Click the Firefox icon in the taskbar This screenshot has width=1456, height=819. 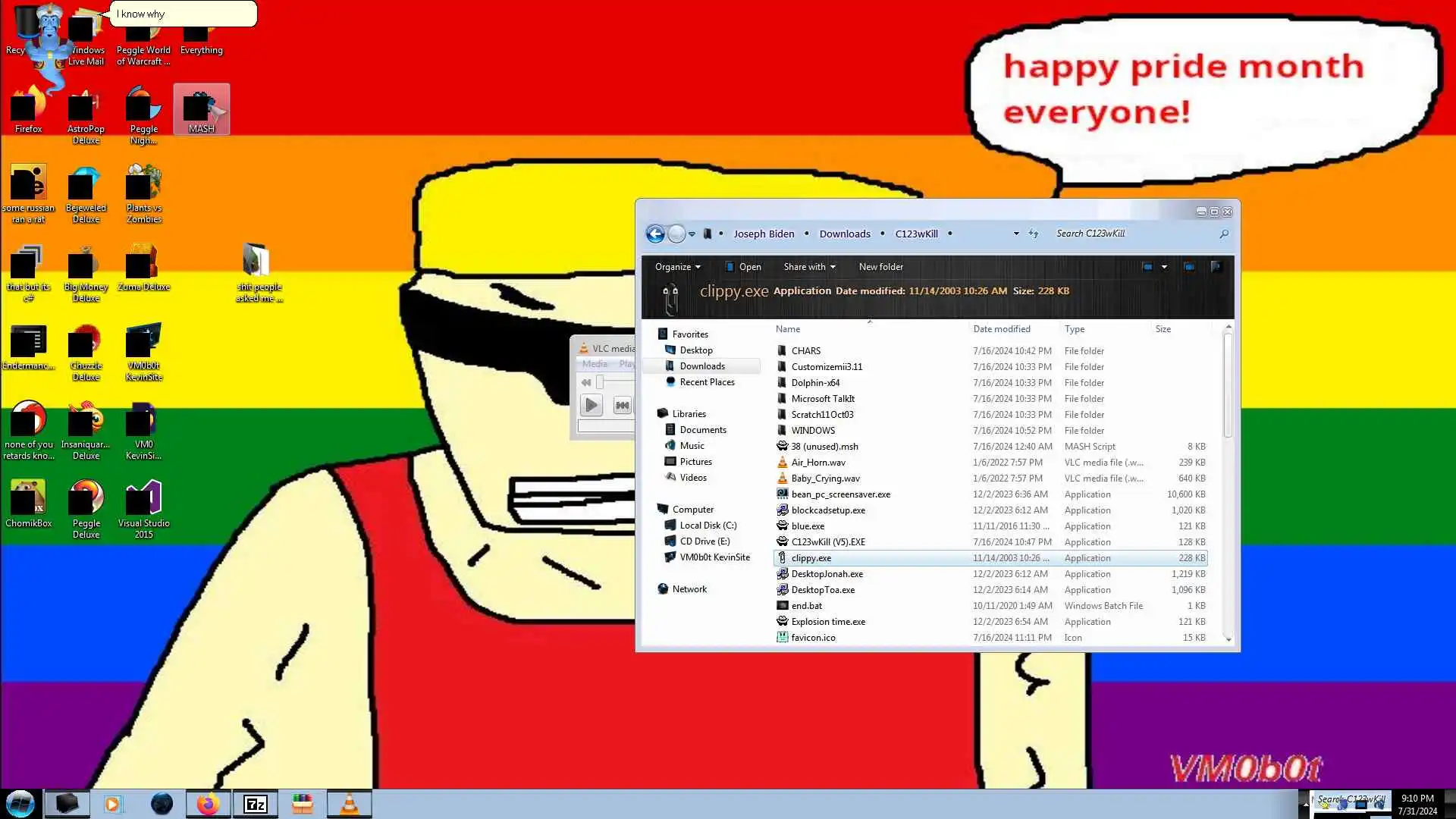tap(208, 804)
